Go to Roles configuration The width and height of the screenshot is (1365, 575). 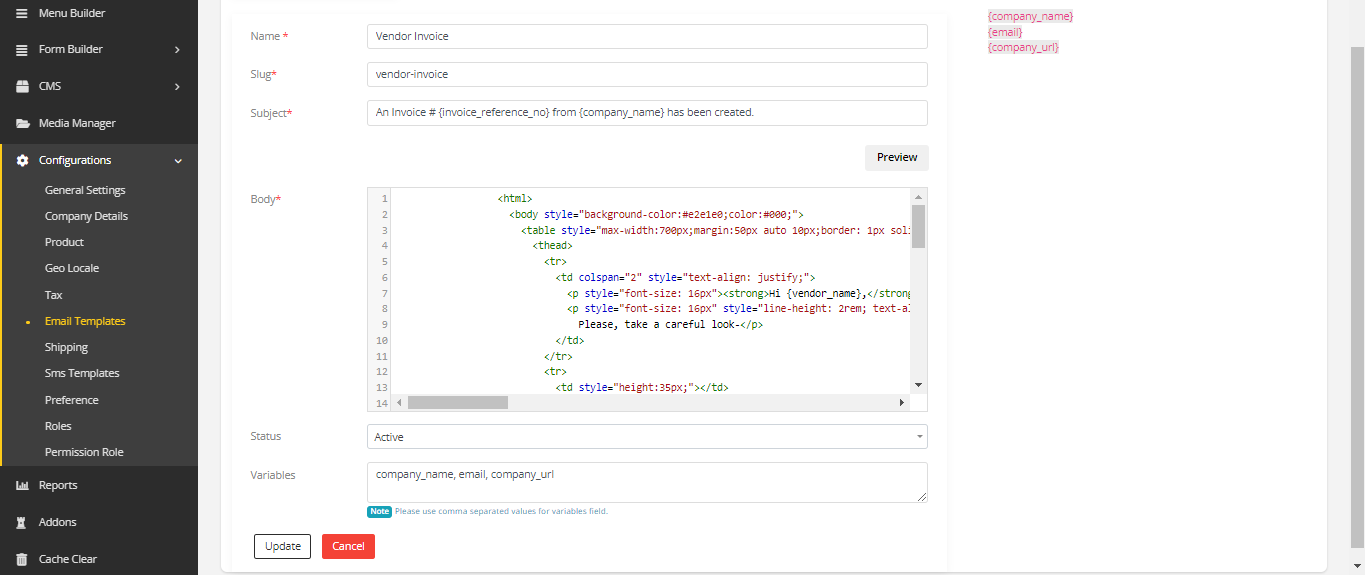[x=58, y=426]
